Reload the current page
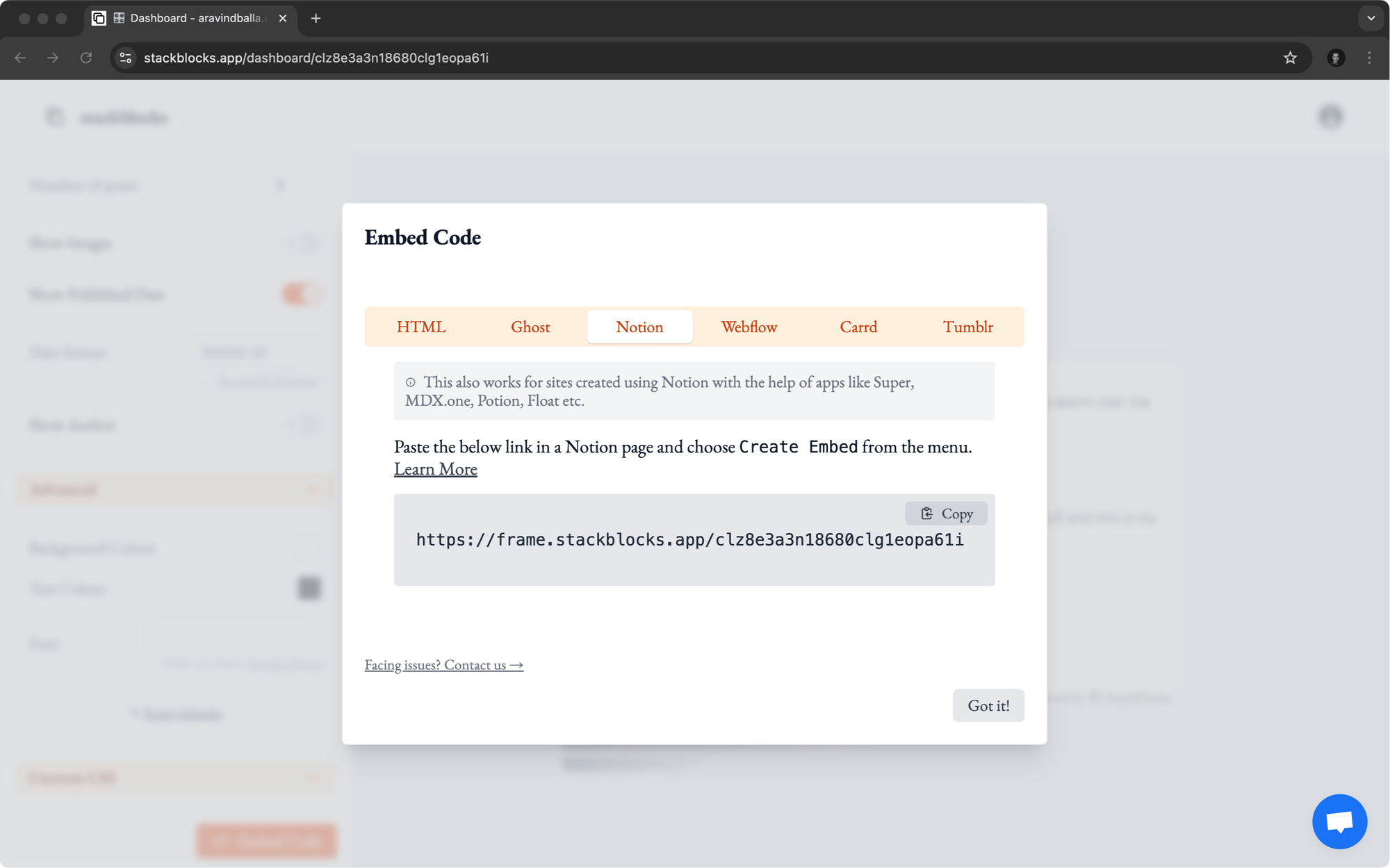The height and width of the screenshot is (868, 1390). coord(86,58)
